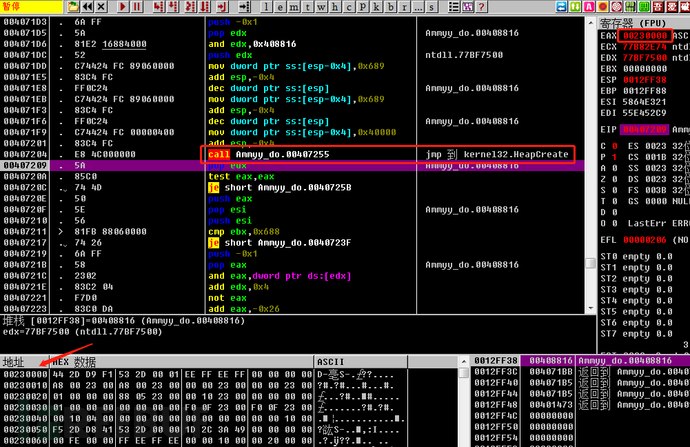Open breakpoints window with 'b' button
Screen dimensions: 690x447
pyautogui.click(x=389, y=6)
